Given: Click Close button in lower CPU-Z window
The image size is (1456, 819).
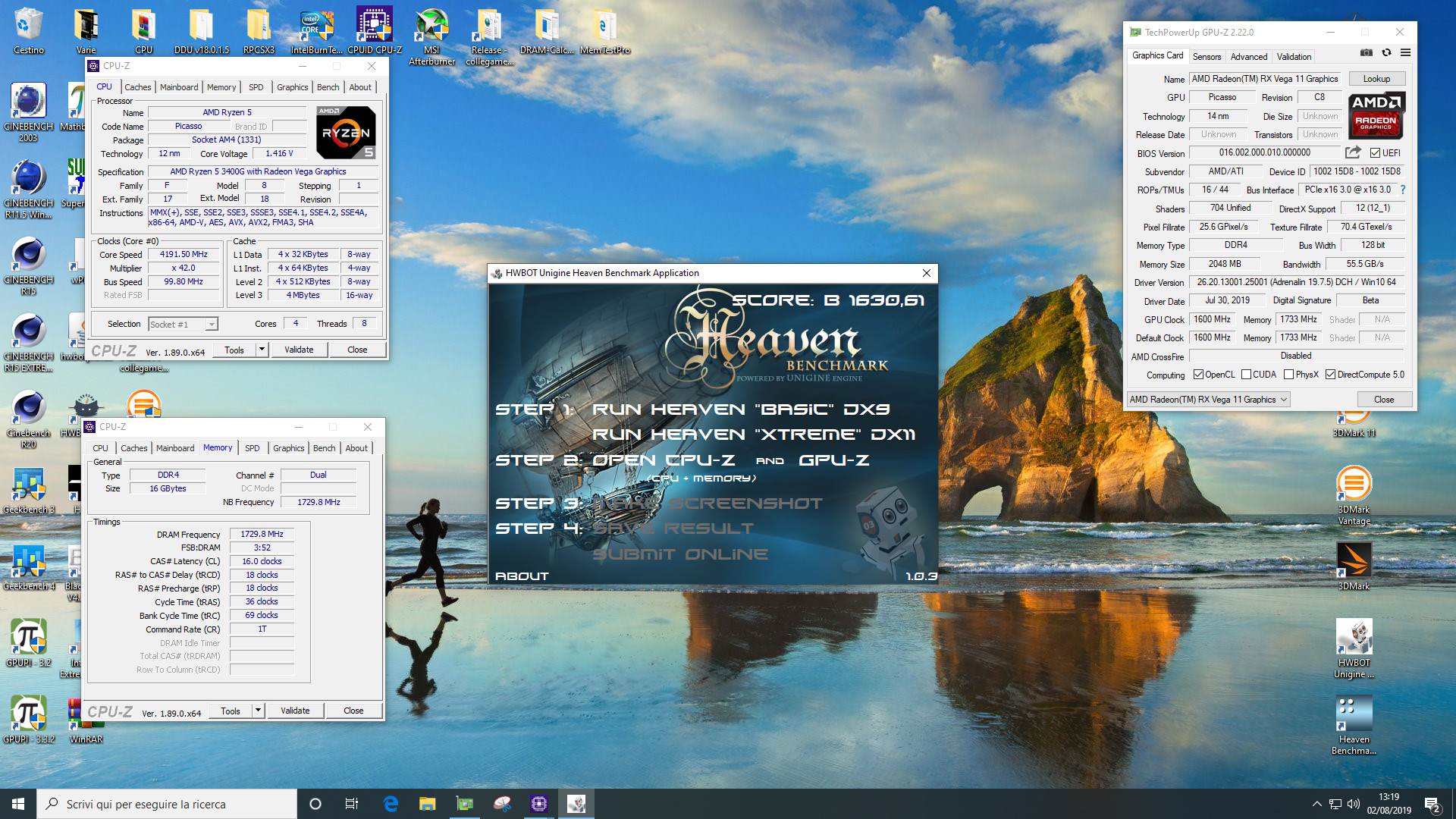Looking at the screenshot, I should click(353, 711).
